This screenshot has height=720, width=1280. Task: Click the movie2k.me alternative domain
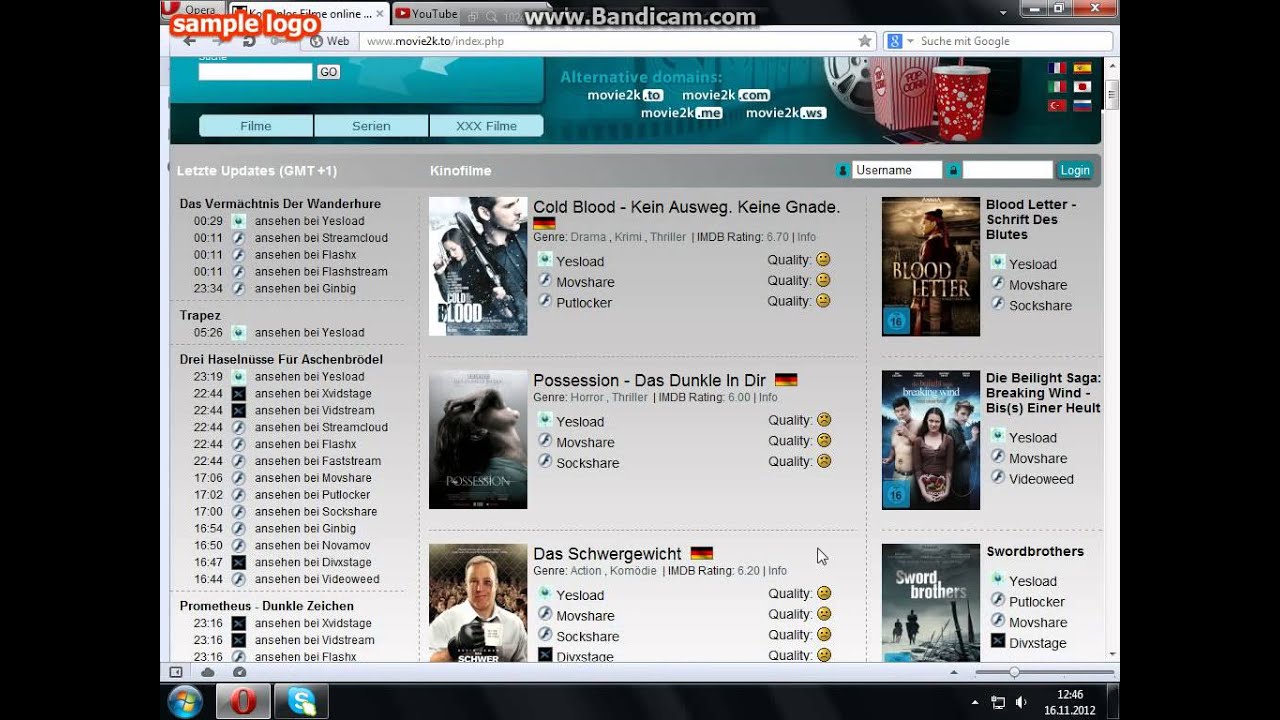(x=682, y=113)
